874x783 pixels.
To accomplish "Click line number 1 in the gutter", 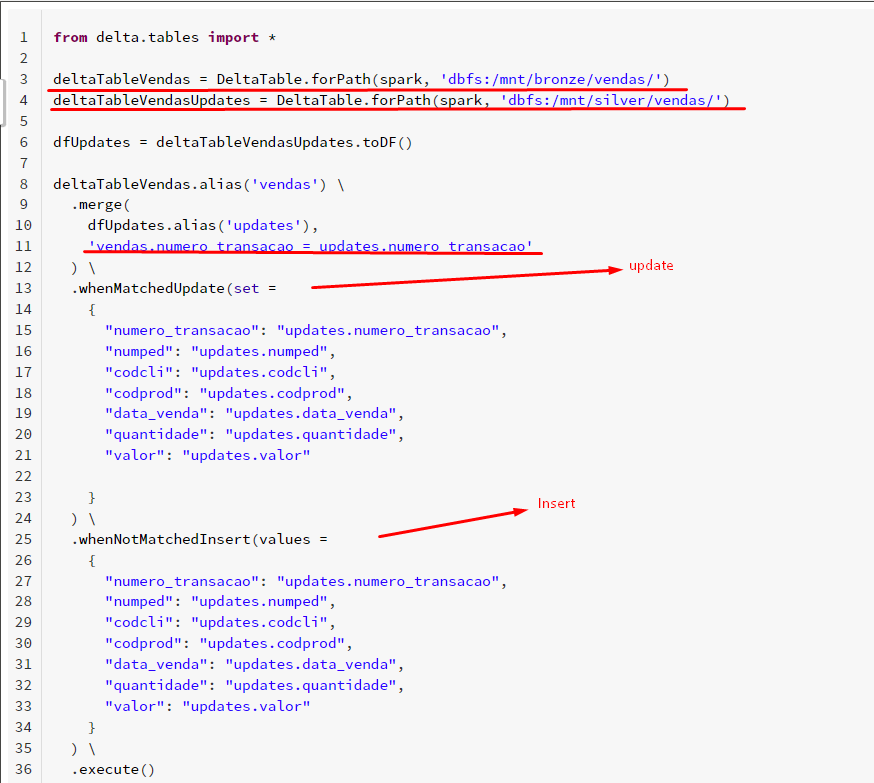I will point(23,37).
